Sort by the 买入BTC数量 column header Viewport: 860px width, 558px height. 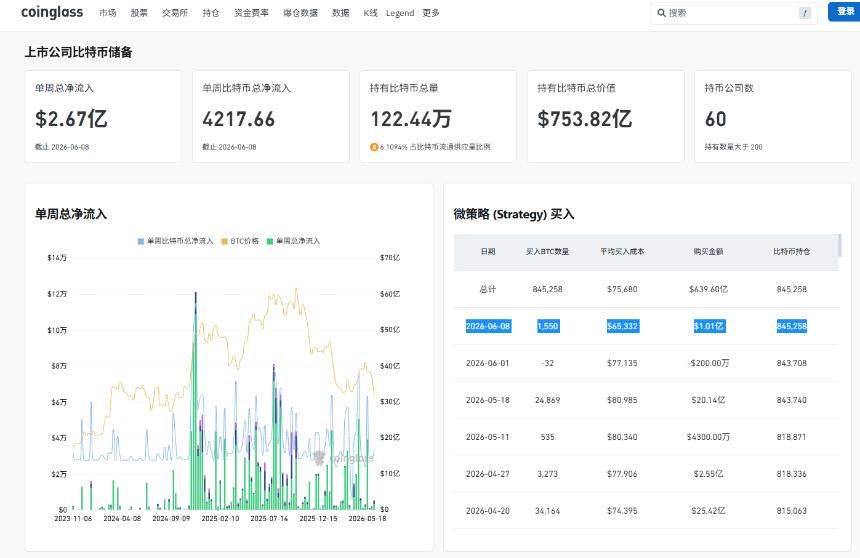click(547, 251)
